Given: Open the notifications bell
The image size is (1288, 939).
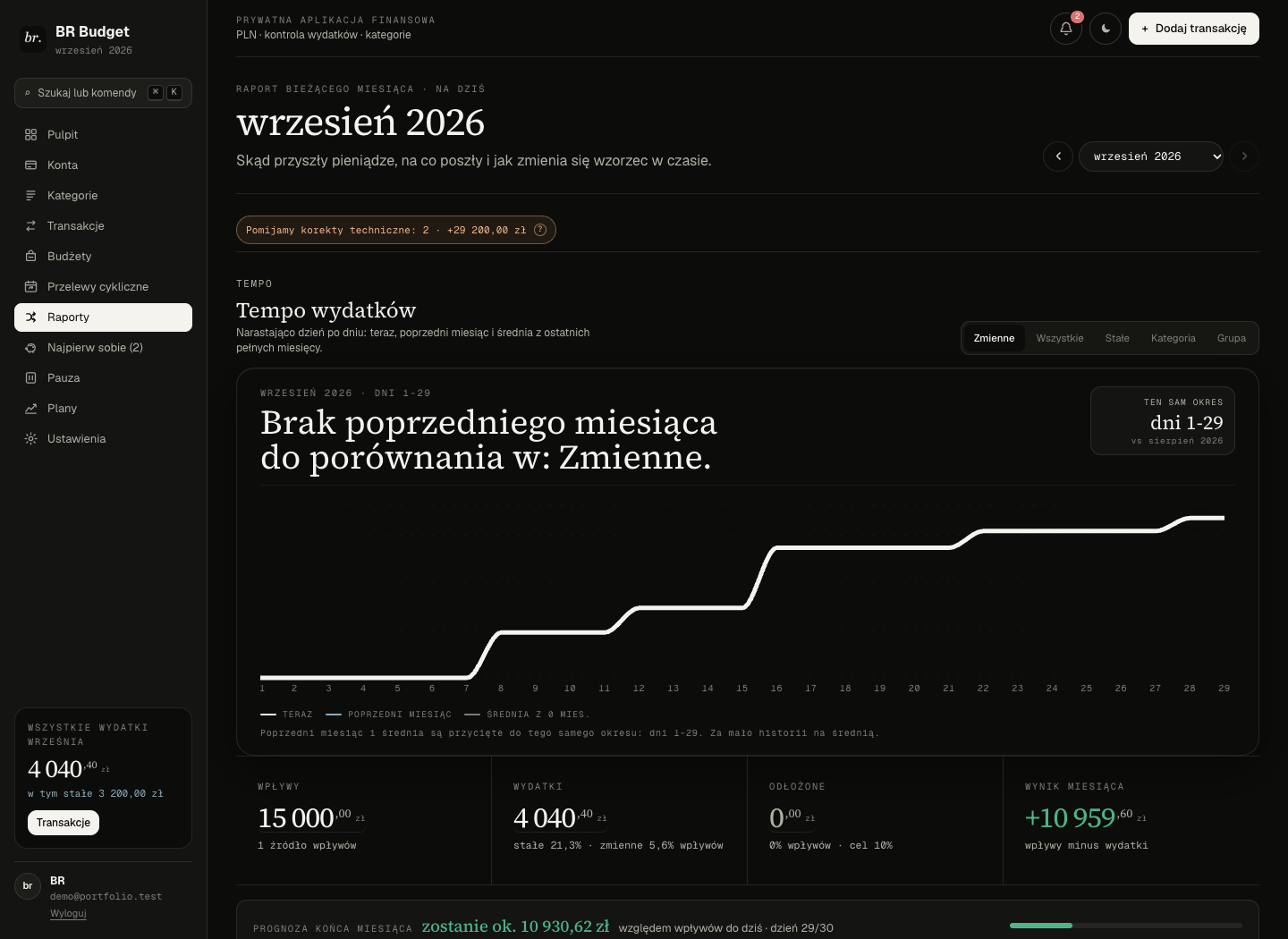Looking at the screenshot, I should coord(1066,29).
